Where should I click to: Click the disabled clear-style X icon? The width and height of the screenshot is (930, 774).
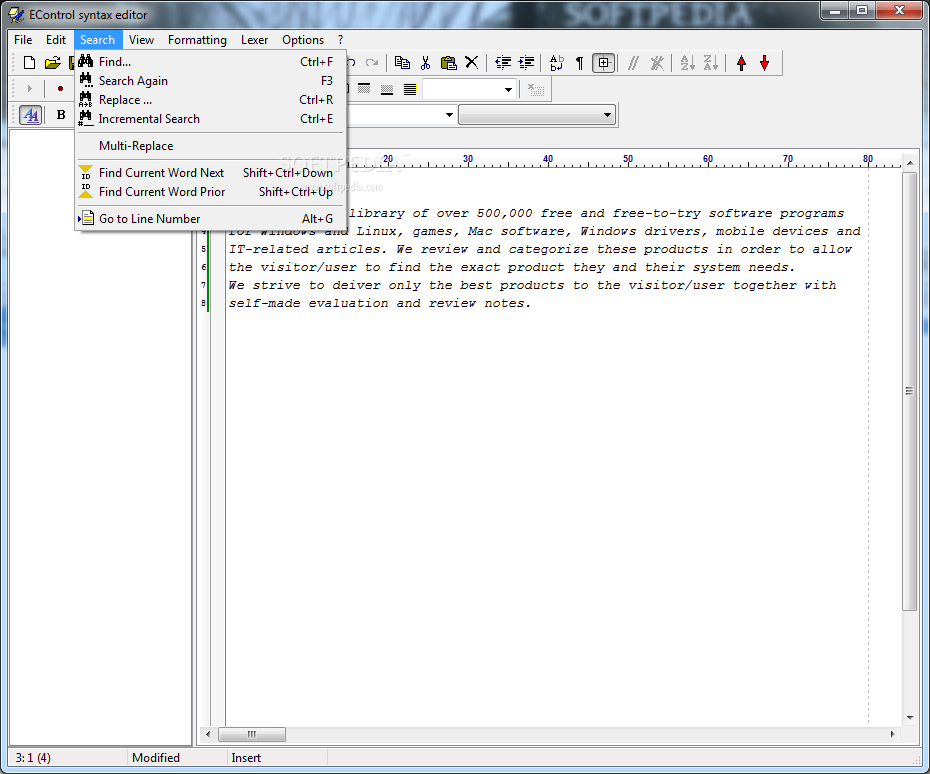point(536,89)
